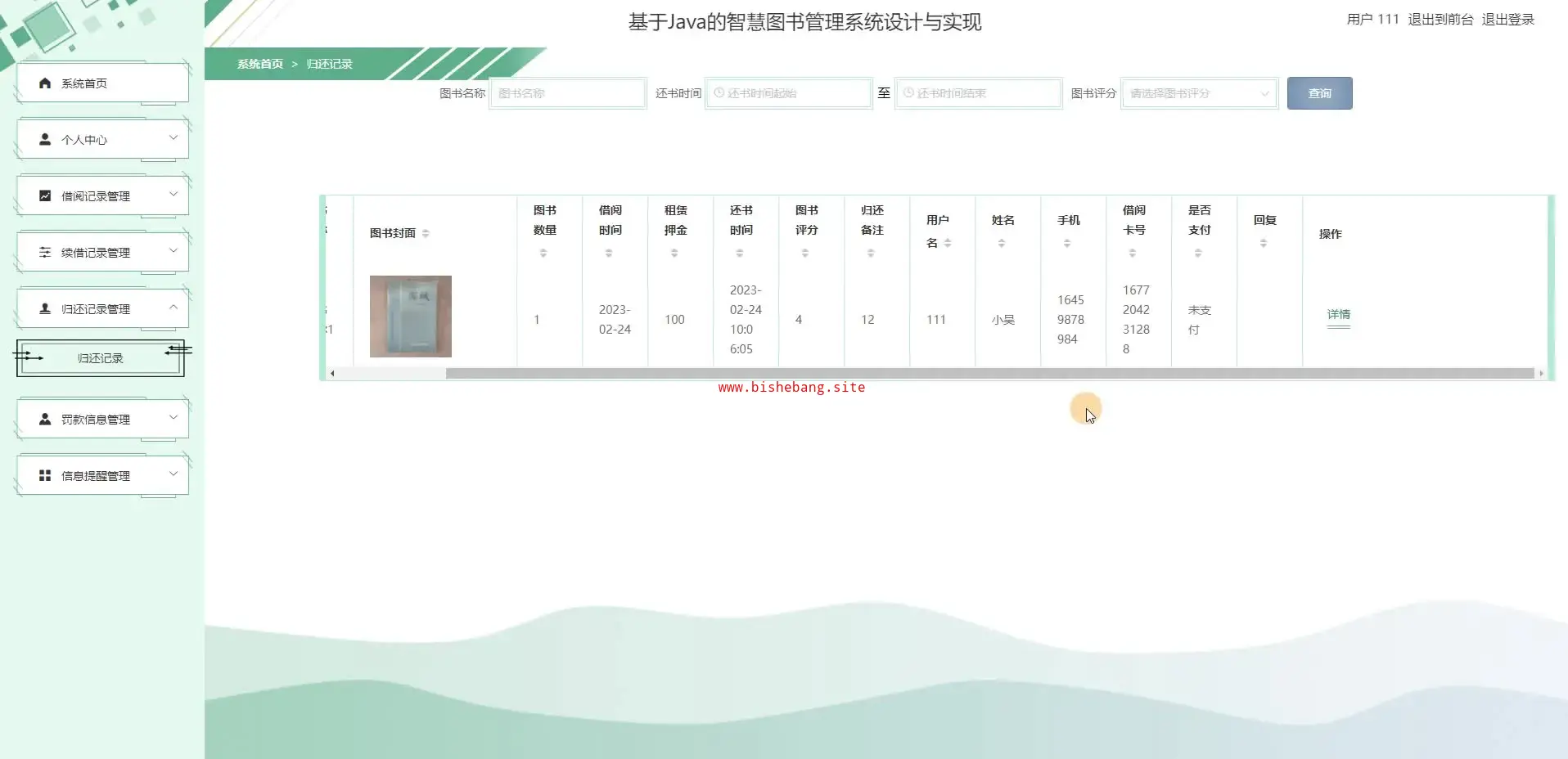This screenshot has height=759, width=1568.
Task: Click the 用户 111 account label
Action: click(x=1373, y=20)
